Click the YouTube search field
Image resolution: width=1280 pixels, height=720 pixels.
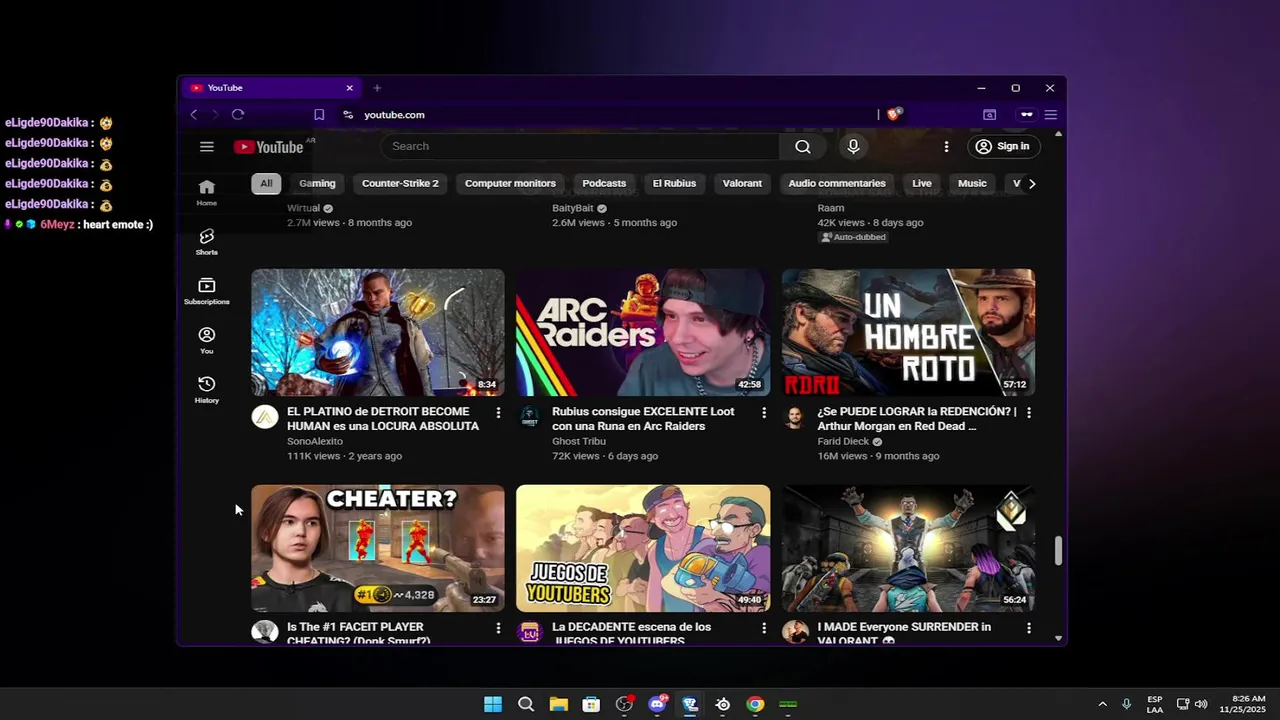pyautogui.click(x=580, y=147)
